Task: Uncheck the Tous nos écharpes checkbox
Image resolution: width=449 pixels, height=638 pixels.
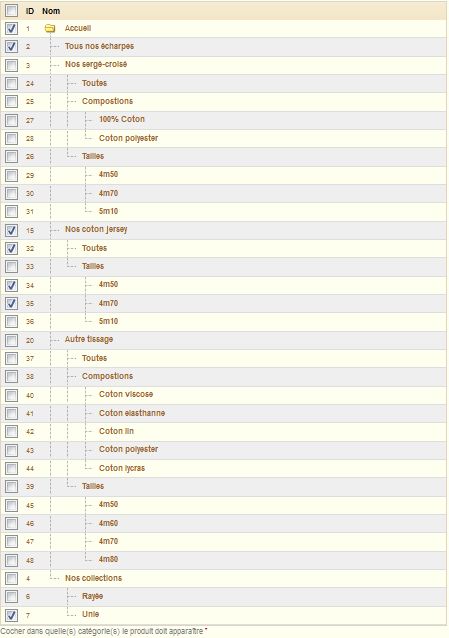Action: pyautogui.click(x=11, y=46)
